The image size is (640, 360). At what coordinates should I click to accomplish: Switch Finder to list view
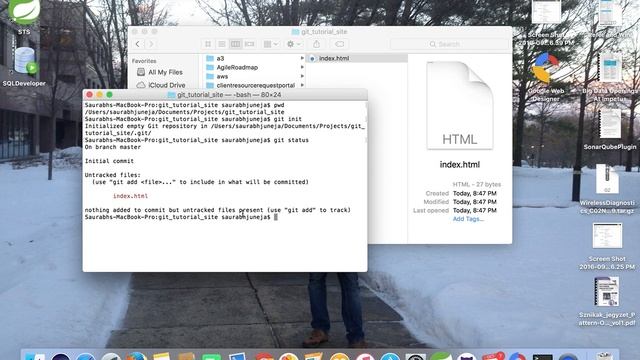[x=222, y=44]
